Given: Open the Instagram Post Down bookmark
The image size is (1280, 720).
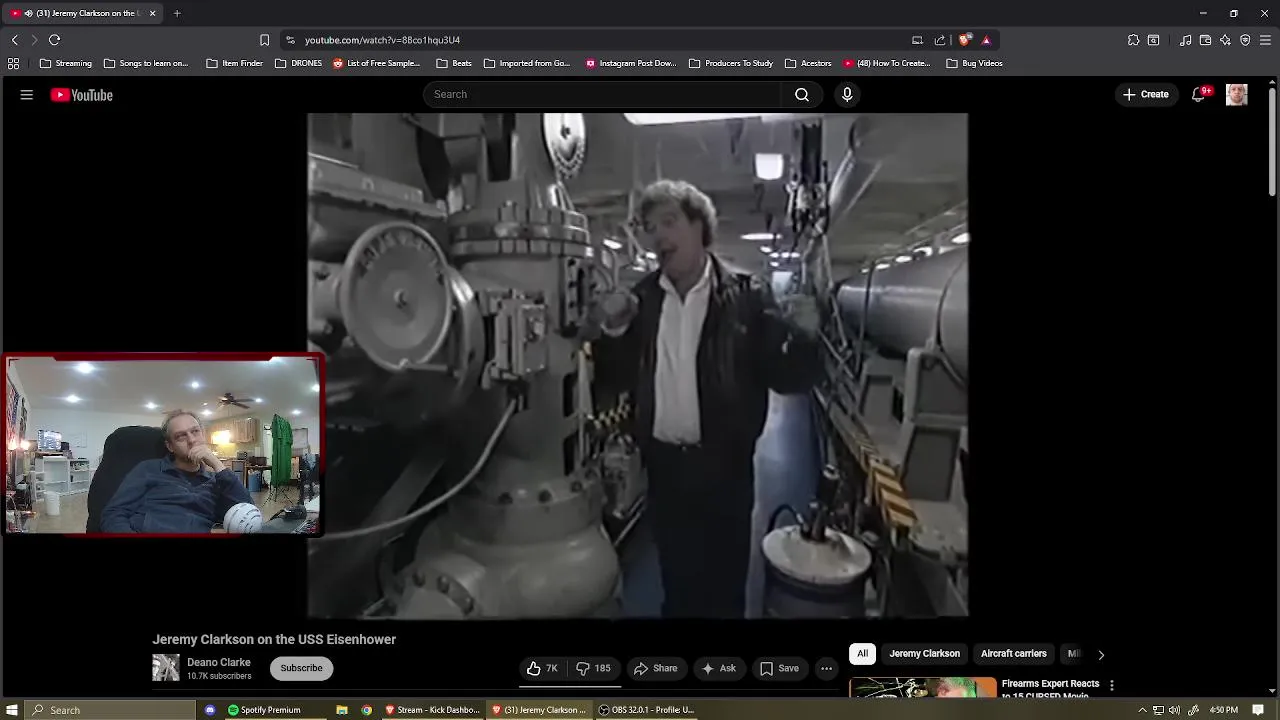Looking at the screenshot, I should click(631, 63).
